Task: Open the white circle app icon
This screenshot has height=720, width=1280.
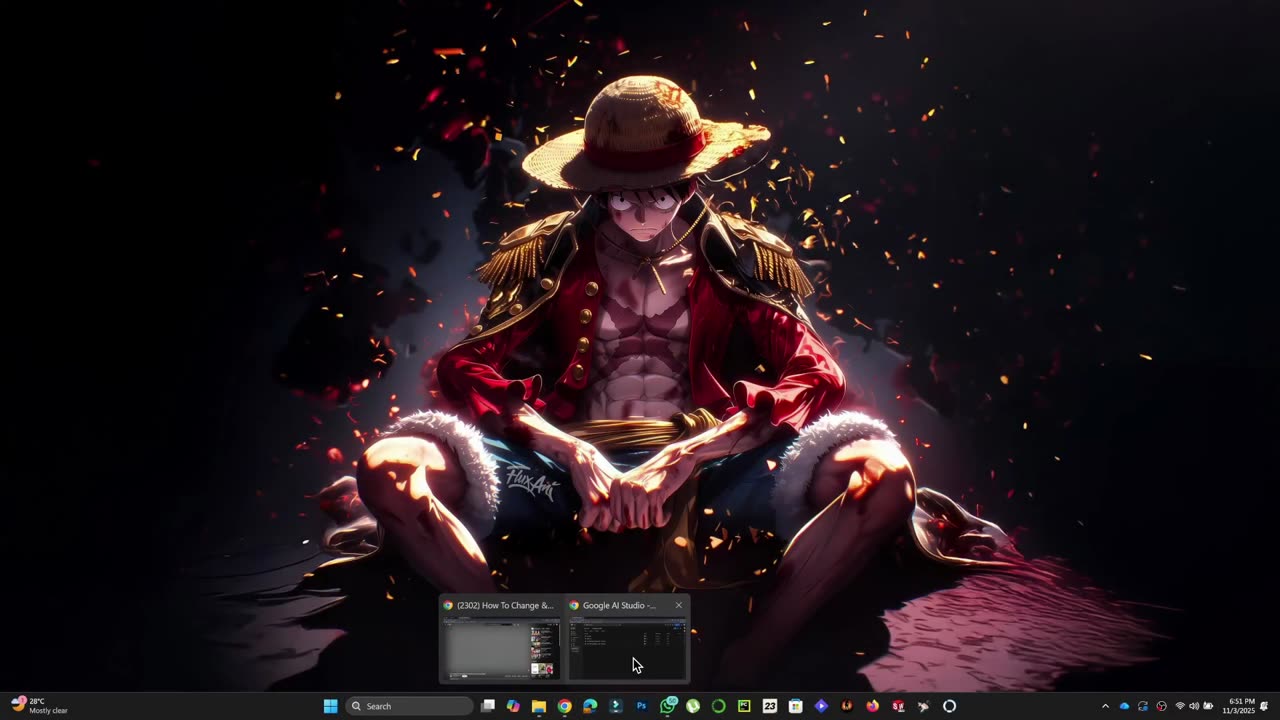Action: [949, 706]
